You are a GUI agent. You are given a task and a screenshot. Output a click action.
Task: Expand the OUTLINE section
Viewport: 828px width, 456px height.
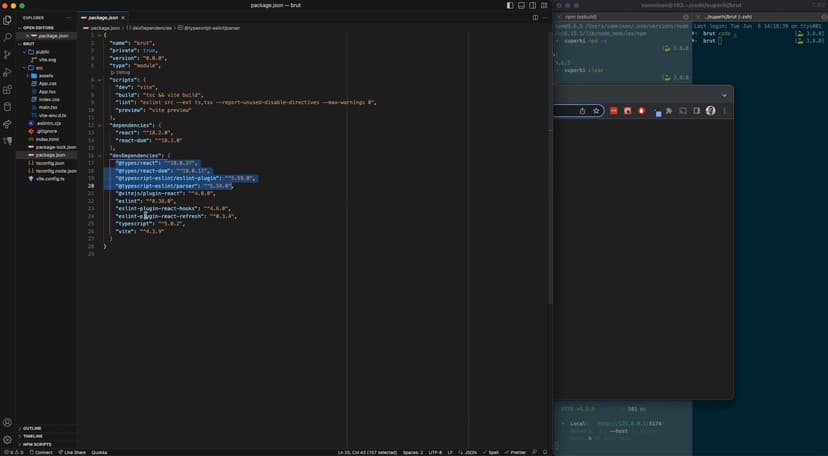(32, 428)
